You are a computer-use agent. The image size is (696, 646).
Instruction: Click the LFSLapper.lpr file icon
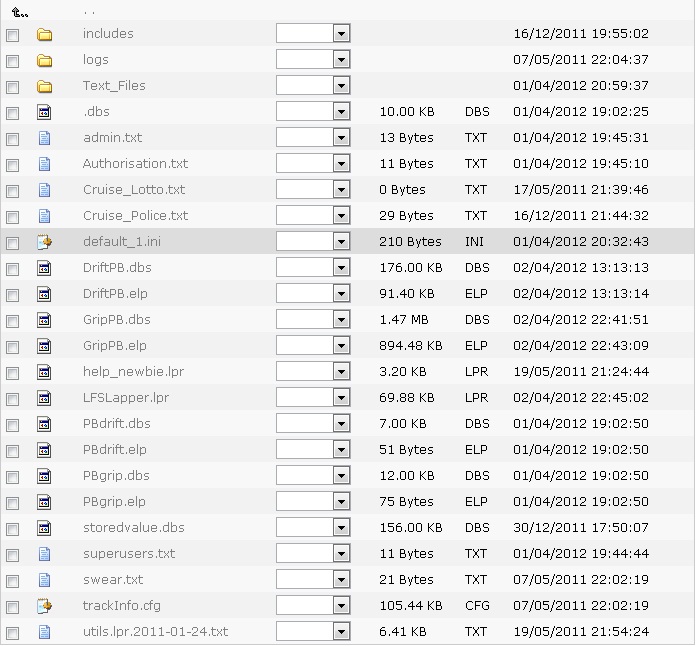(44, 398)
